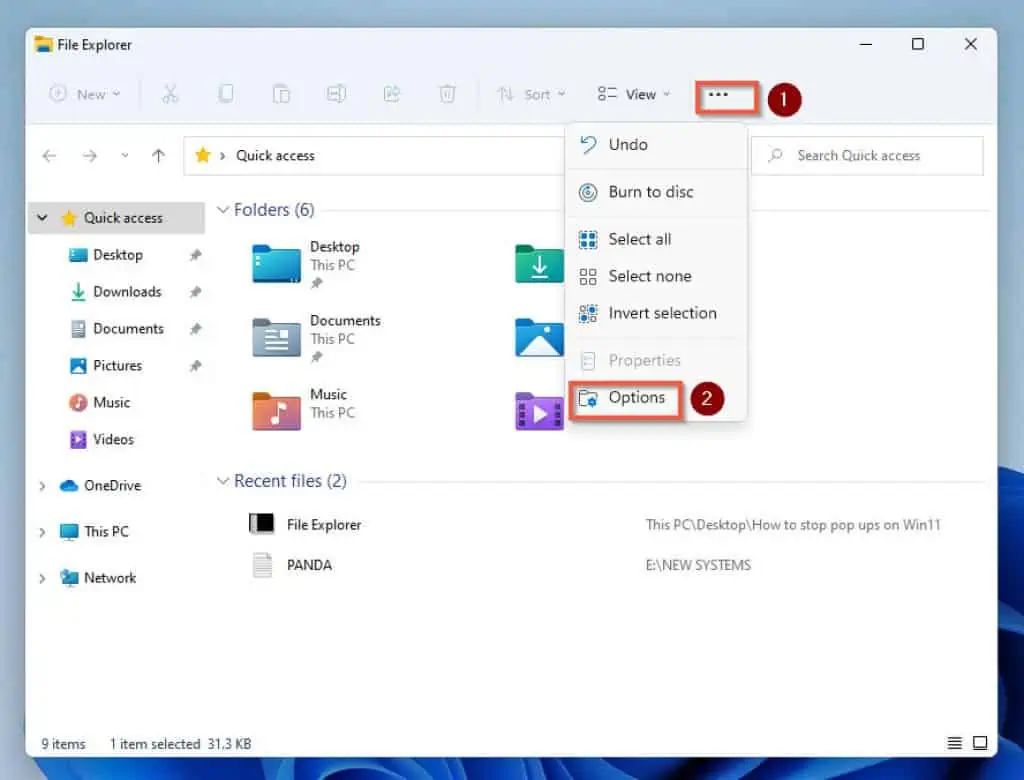Image resolution: width=1024 pixels, height=780 pixels.
Task: Click the Up arrow navigation icon
Action: 158,156
